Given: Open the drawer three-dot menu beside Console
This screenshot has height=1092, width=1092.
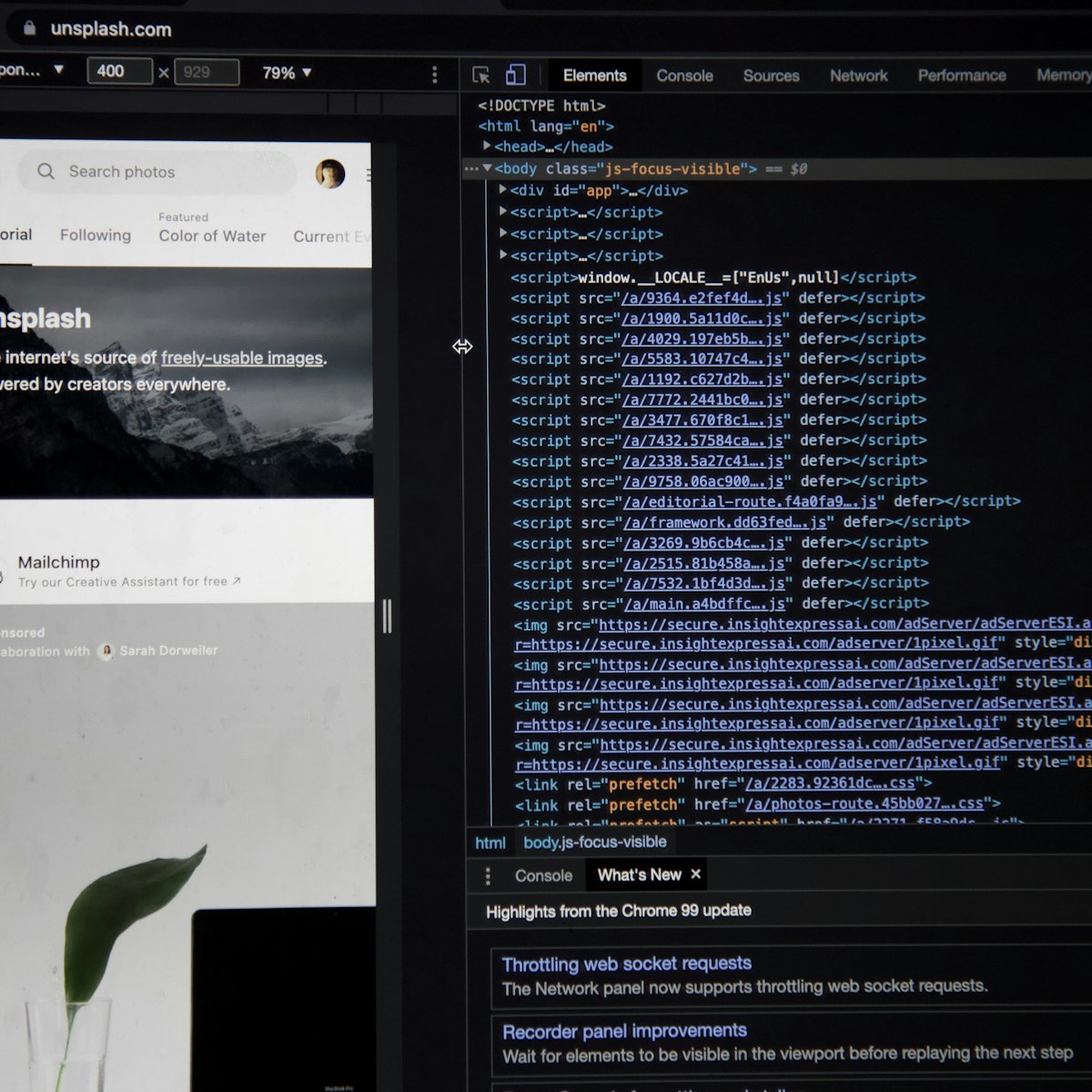Looking at the screenshot, I should coord(488,875).
